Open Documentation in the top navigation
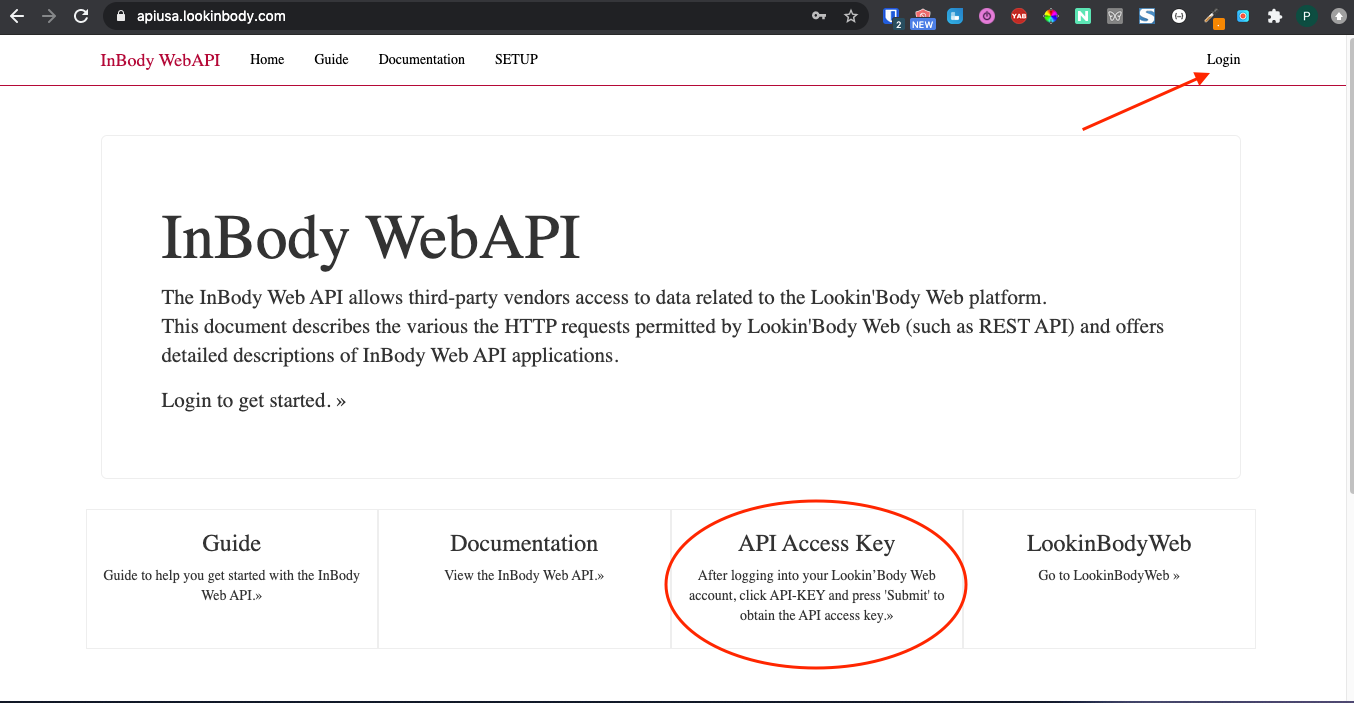1354x703 pixels. tap(421, 60)
